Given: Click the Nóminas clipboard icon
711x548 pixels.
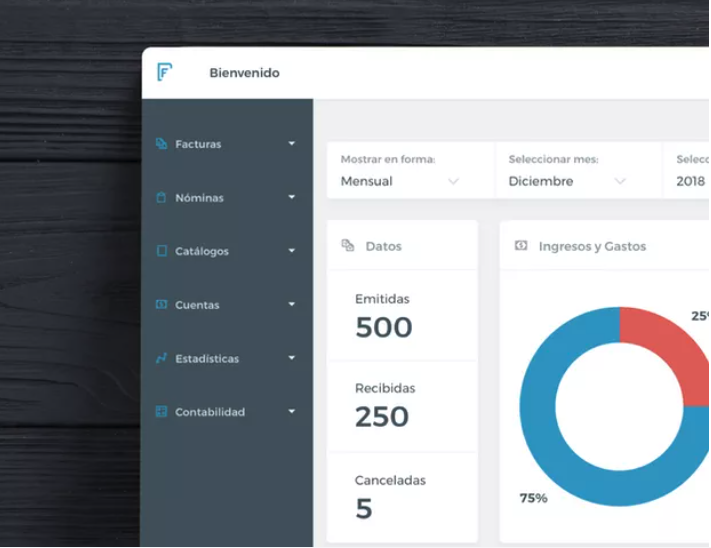Looking at the screenshot, I should (161, 198).
